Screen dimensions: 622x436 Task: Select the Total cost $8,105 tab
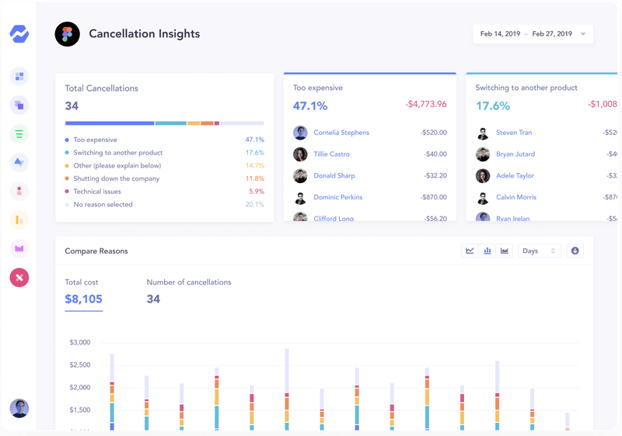coord(84,295)
